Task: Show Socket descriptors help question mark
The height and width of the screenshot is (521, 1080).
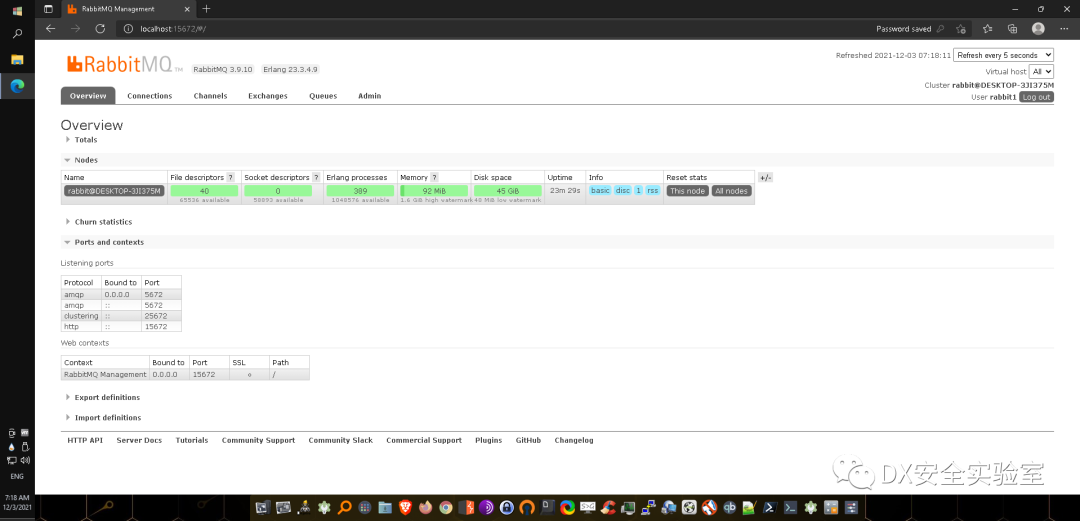Action: [316, 177]
